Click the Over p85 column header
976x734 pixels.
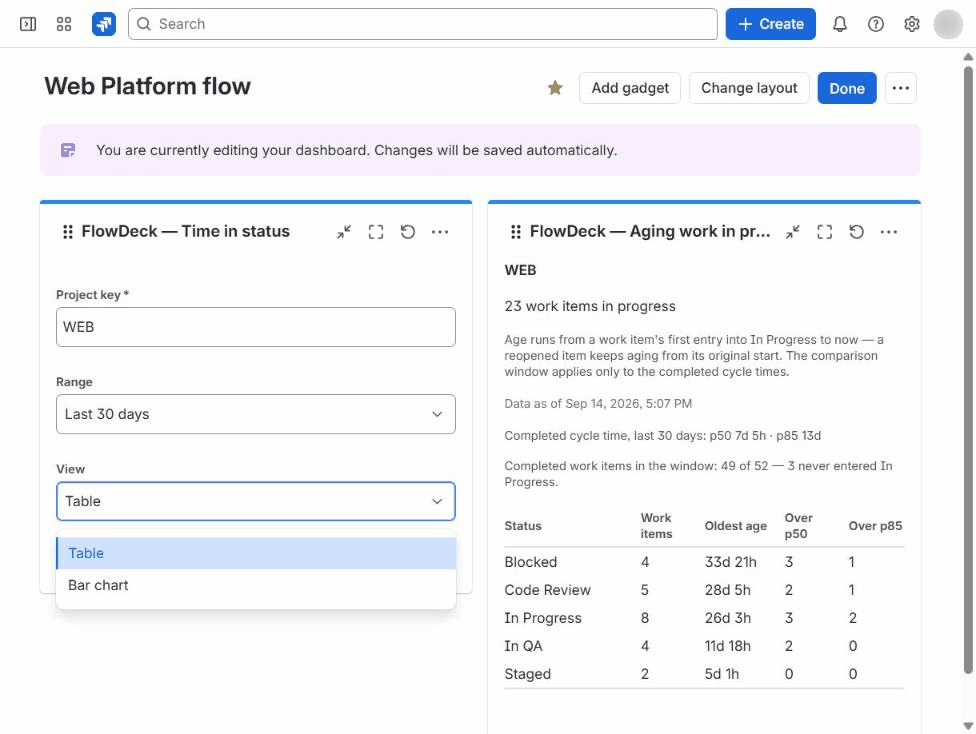(x=875, y=526)
